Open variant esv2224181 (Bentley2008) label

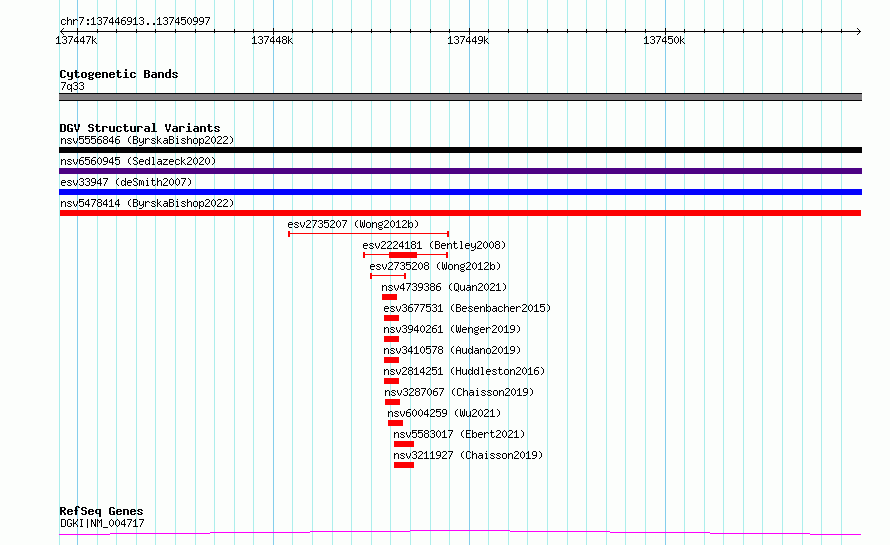pos(434,245)
